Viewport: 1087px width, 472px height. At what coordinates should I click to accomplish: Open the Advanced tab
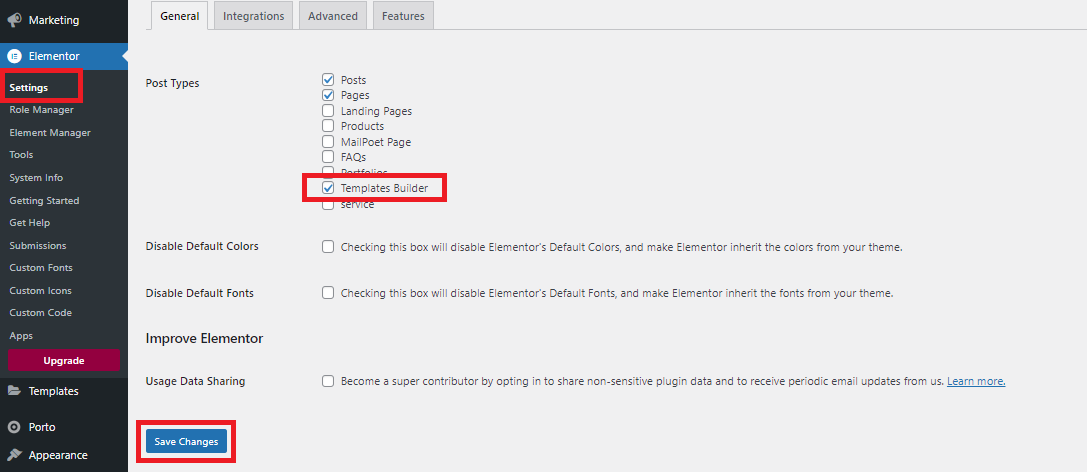(333, 16)
